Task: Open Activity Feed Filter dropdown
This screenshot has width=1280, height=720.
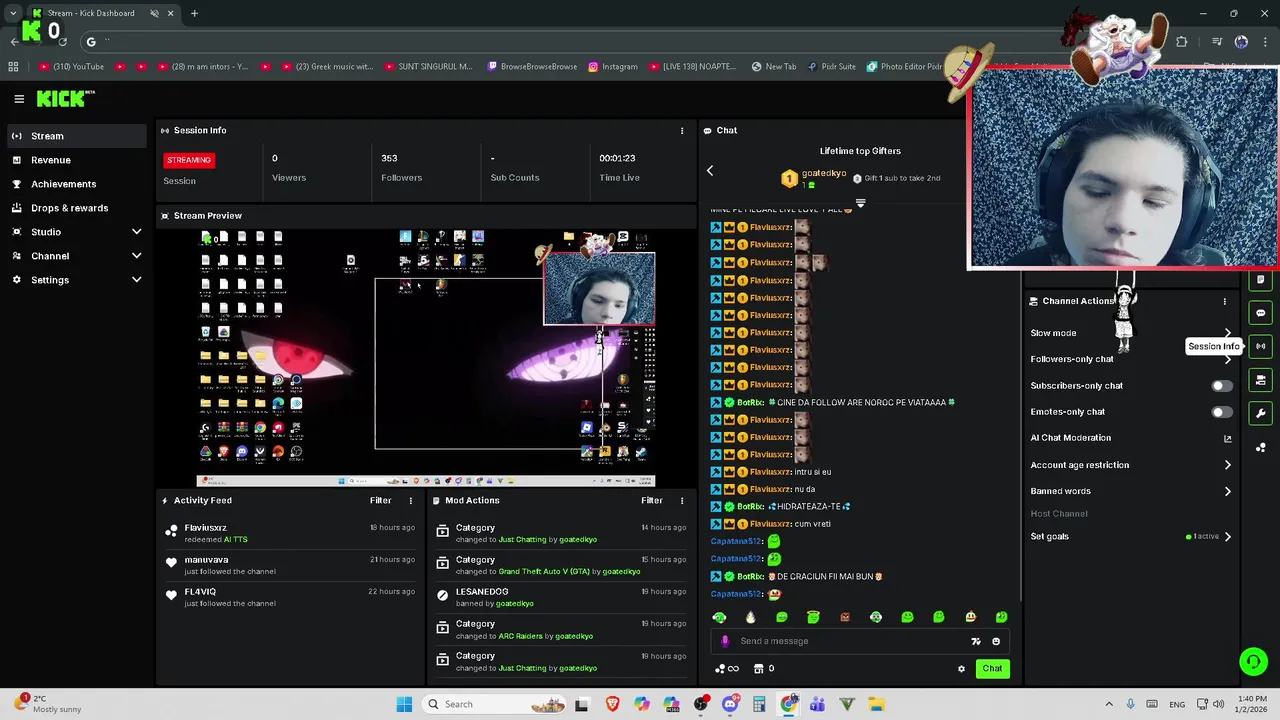Action: 381,500
